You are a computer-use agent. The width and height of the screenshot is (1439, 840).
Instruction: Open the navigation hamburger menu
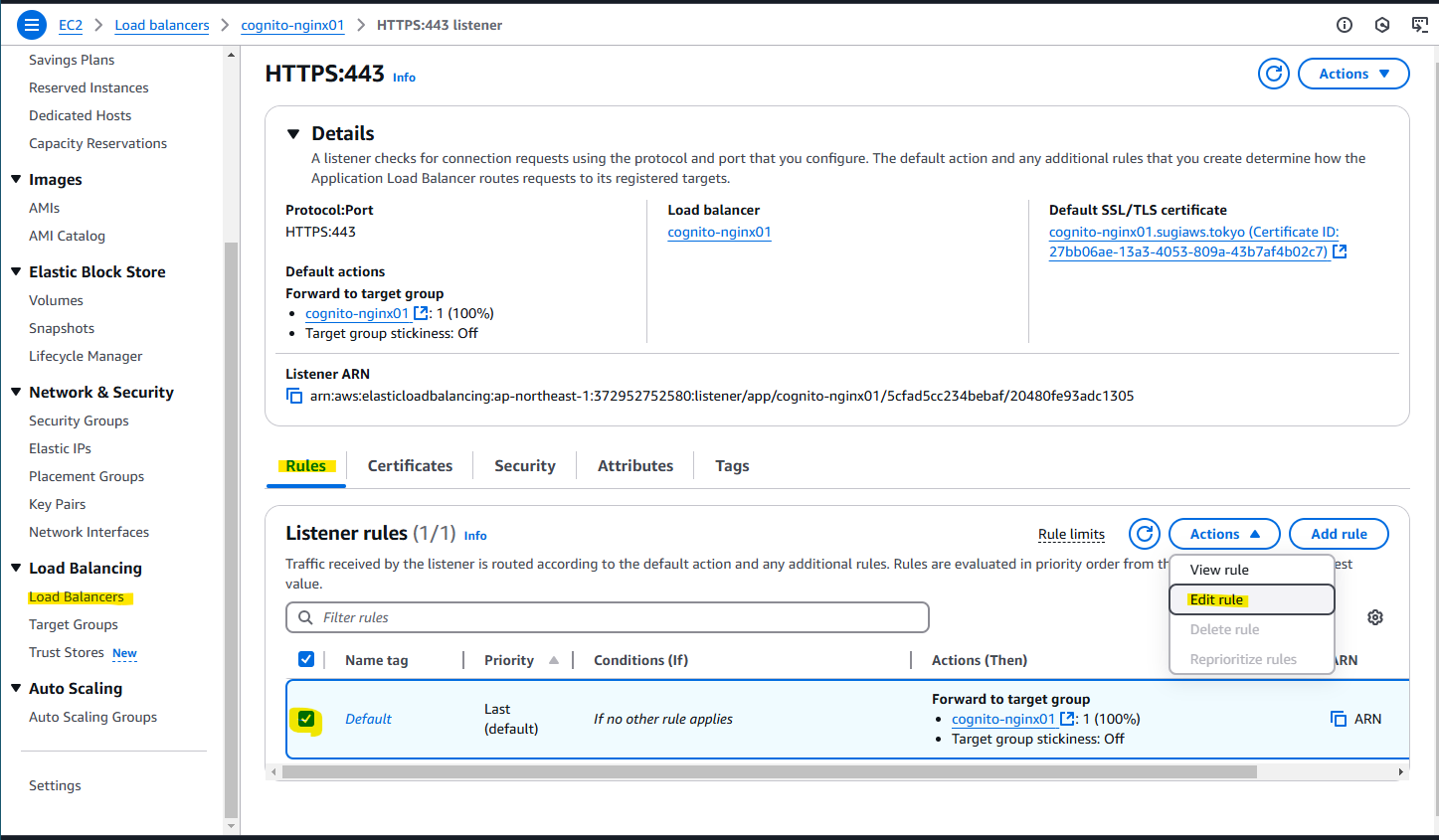[x=31, y=24]
